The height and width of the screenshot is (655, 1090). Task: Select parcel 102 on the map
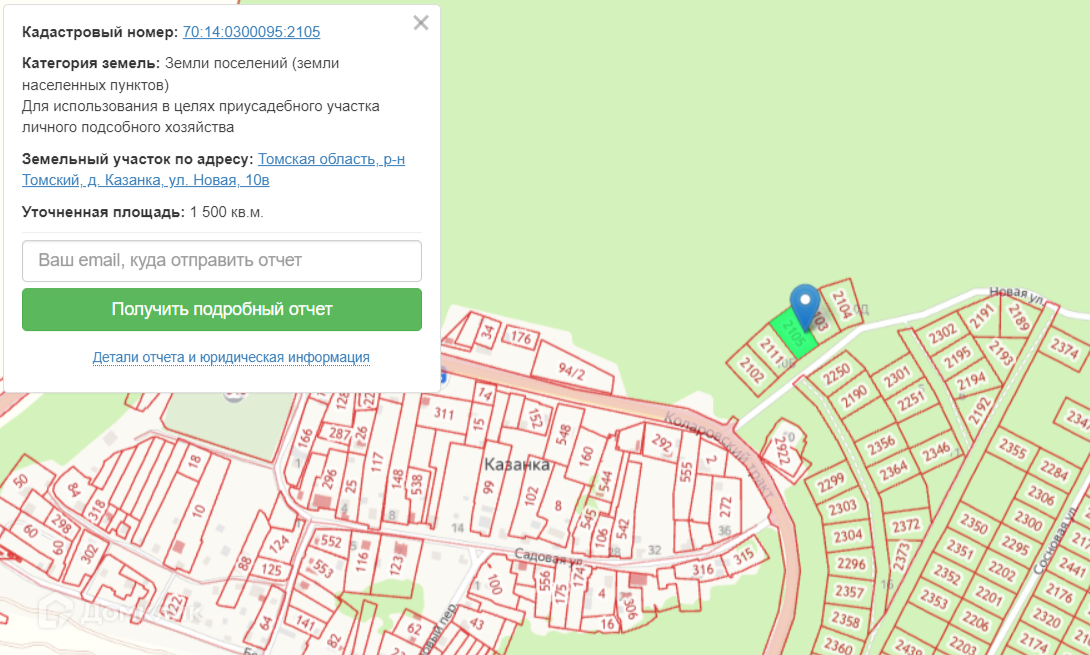531,496
